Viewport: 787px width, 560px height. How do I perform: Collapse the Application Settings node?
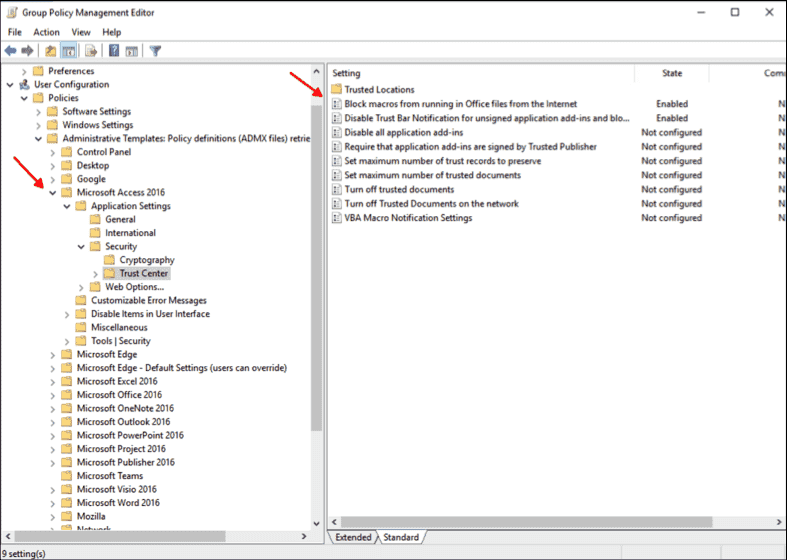67,206
